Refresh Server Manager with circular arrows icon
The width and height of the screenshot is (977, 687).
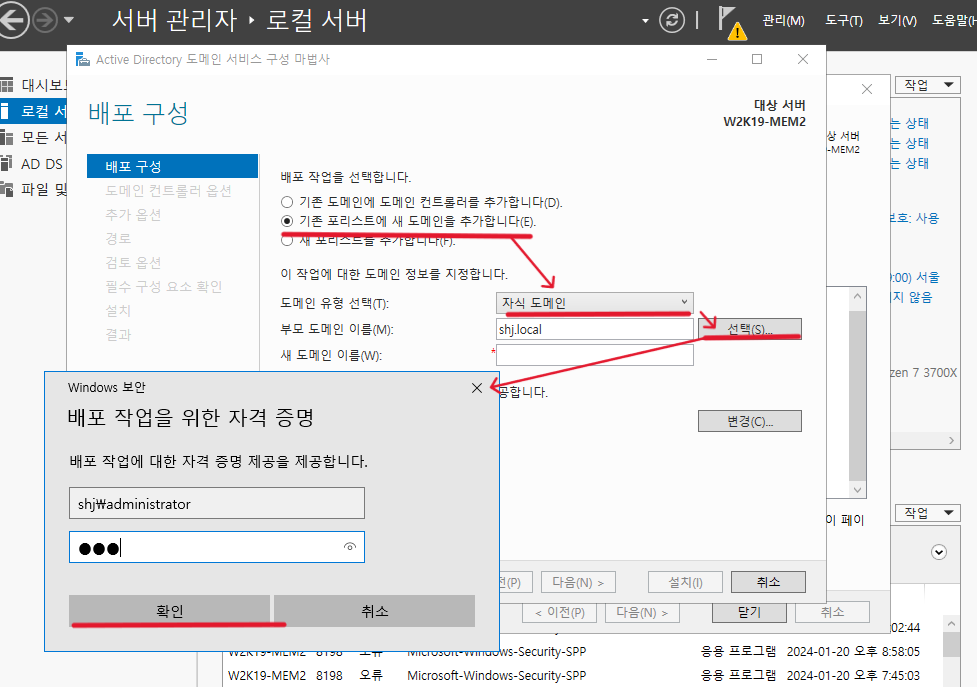pos(672,21)
